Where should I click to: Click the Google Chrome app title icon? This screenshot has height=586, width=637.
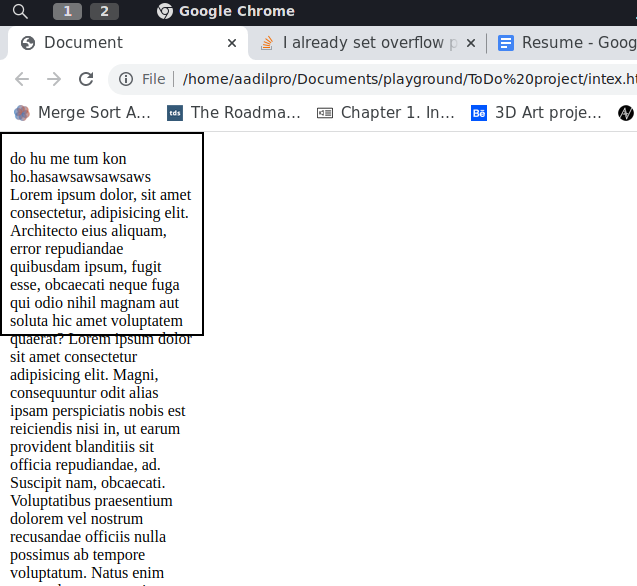point(165,11)
